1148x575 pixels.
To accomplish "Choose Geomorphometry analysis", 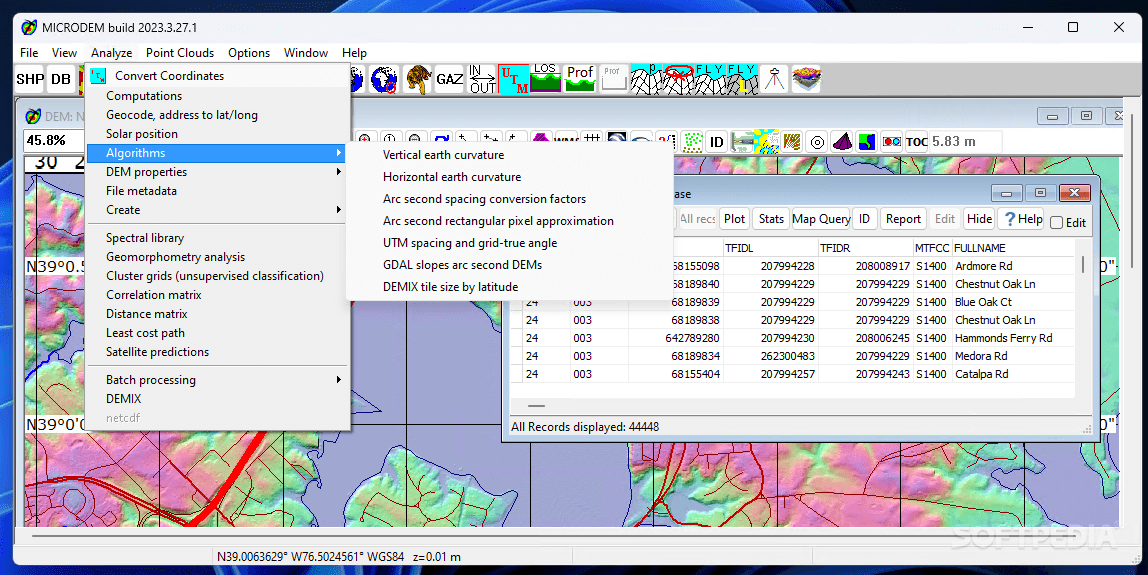I will coord(176,257).
